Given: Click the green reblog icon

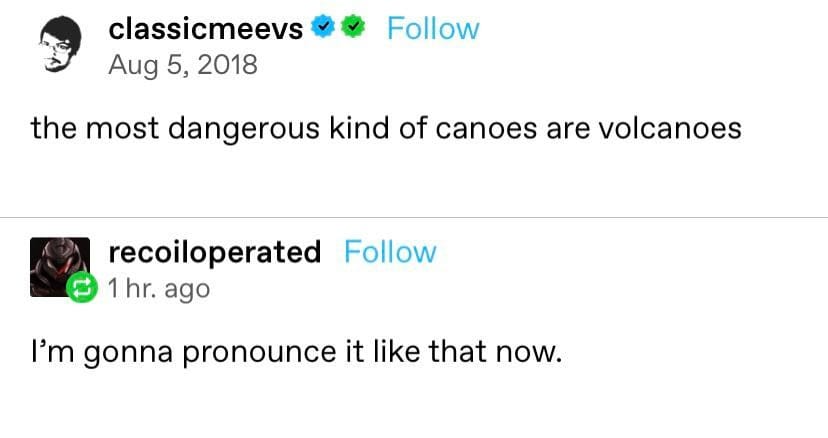Looking at the screenshot, I should pos(79,289).
